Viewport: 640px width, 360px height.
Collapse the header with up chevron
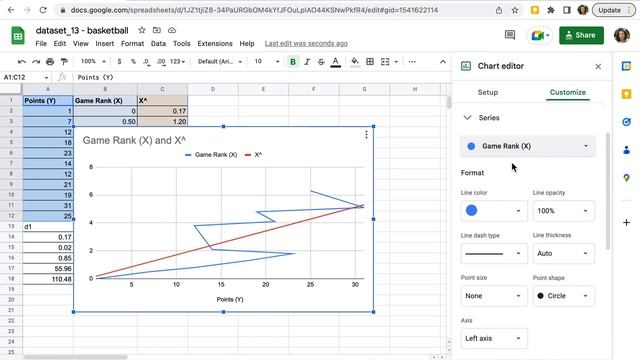click(x=443, y=62)
